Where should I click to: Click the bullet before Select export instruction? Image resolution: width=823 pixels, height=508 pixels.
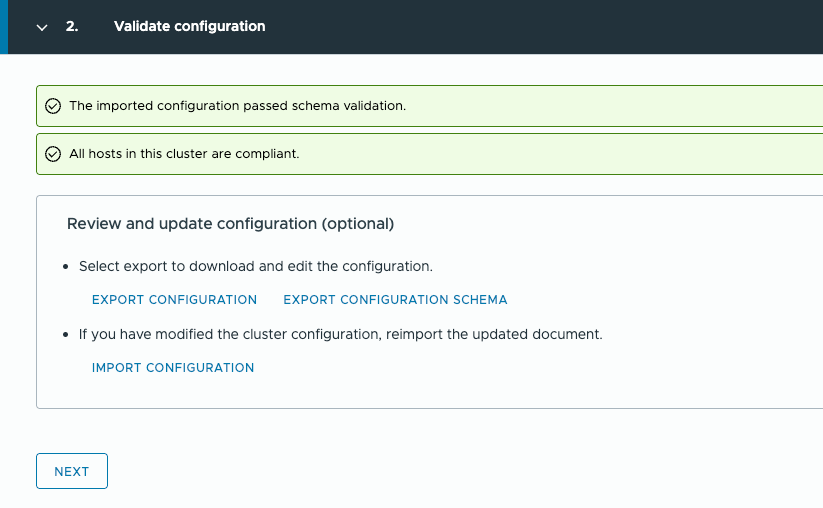66,268
